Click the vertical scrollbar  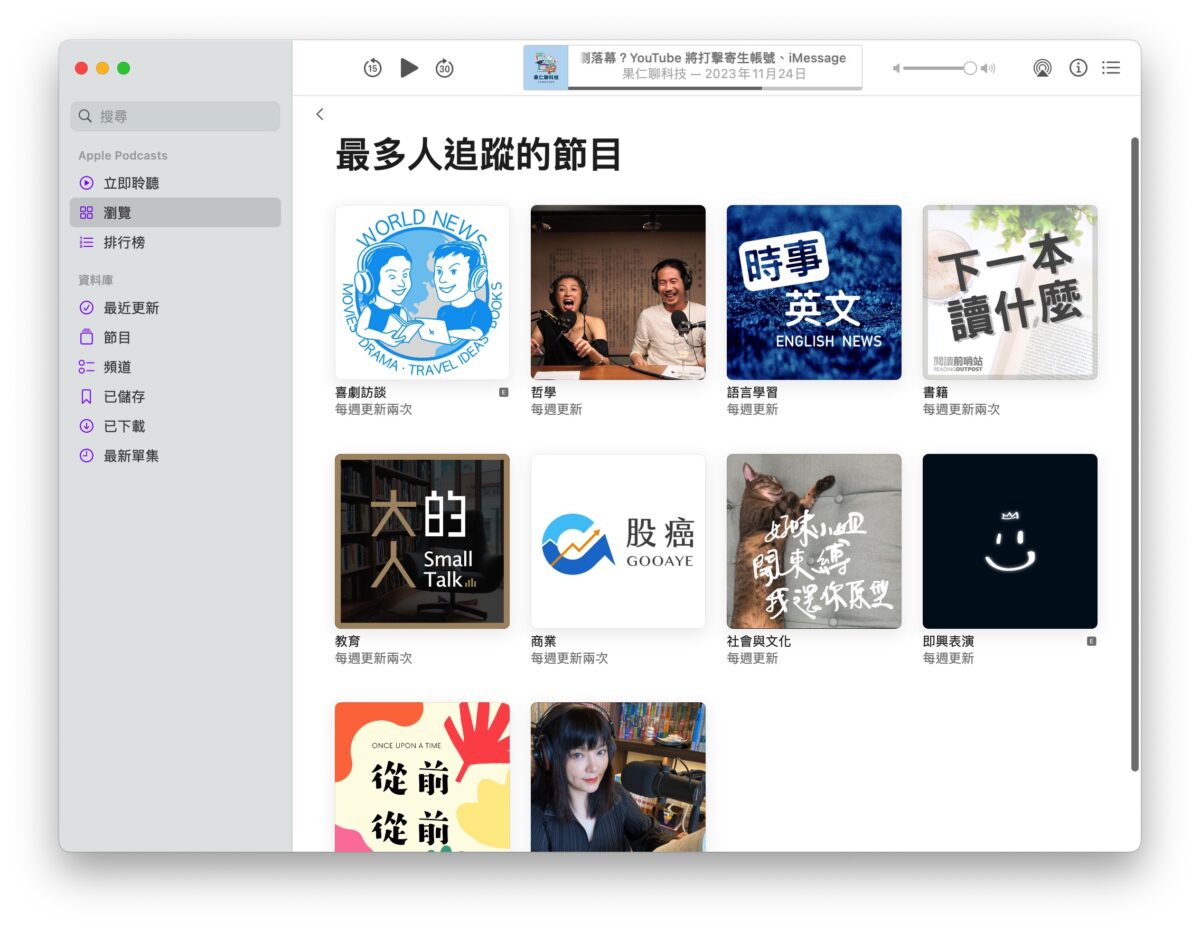point(1135,453)
